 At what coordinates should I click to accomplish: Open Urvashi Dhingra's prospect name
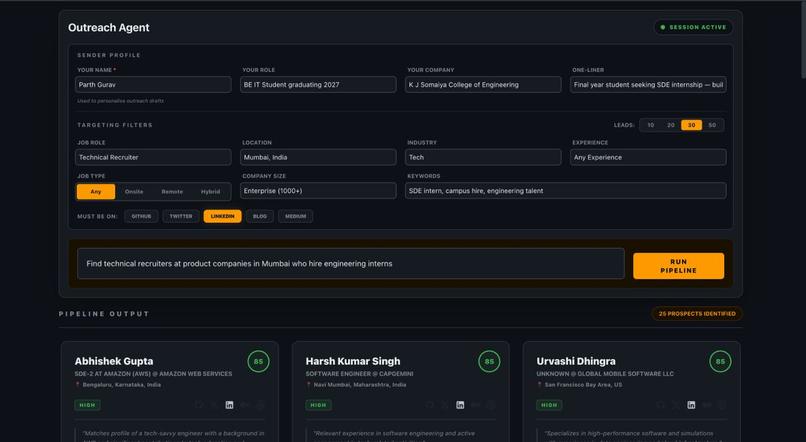coord(576,361)
